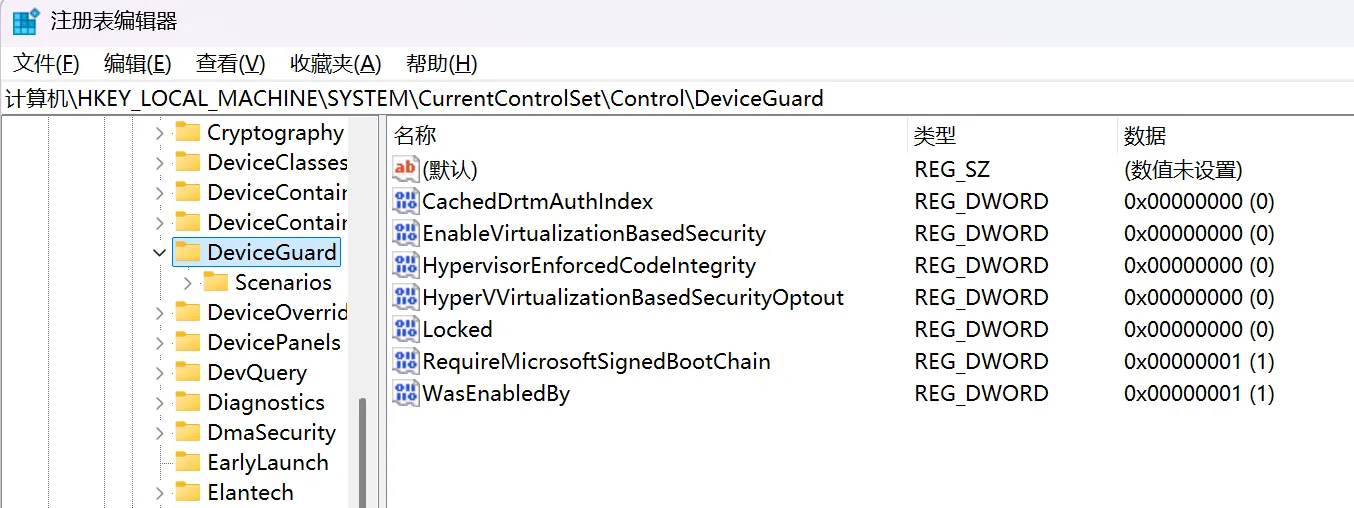Collapse the DeviceGuard tree node
The width and height of the screenshot is (1354, 508).
pos(159,252)
